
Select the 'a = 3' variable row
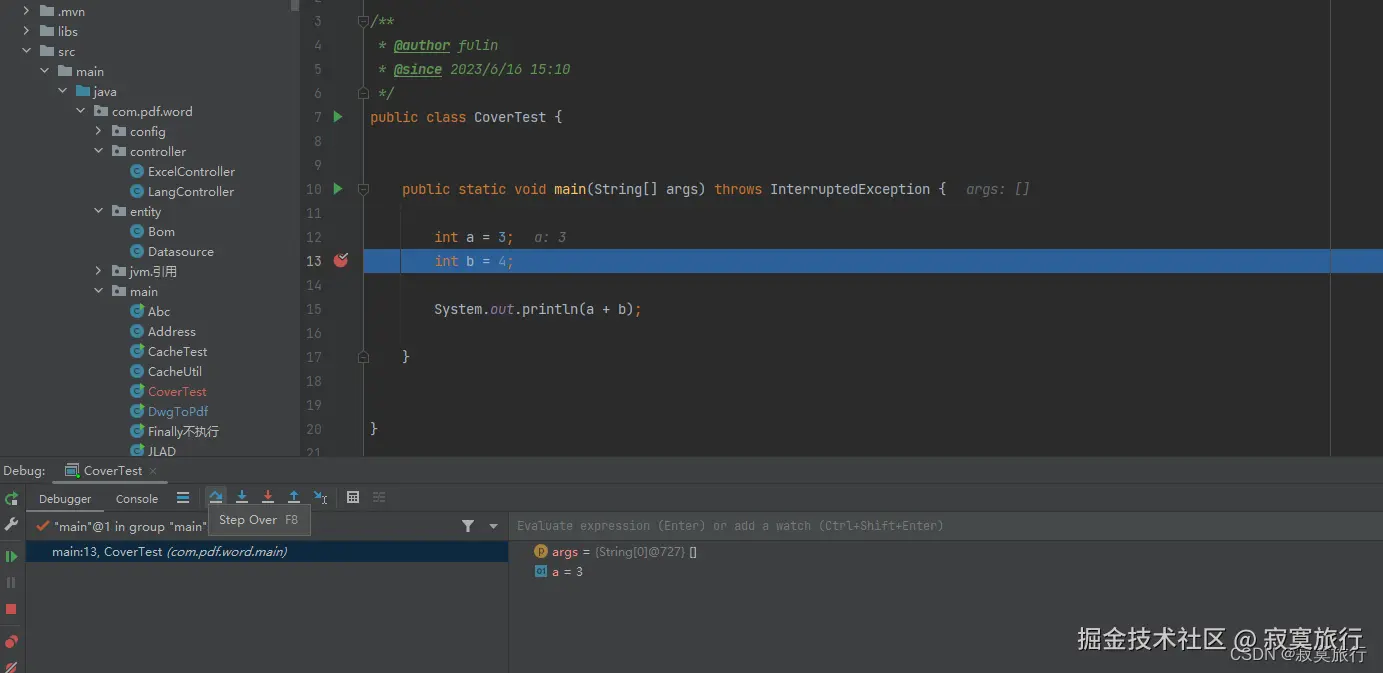[567, 572]
